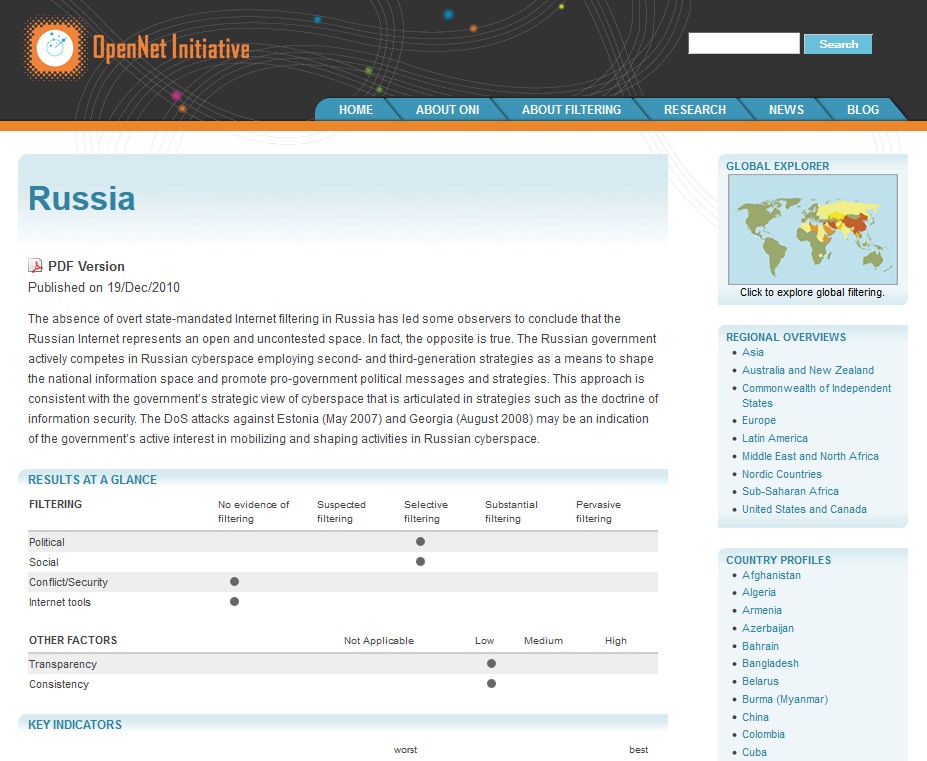Image resolution: width=927 pixels, height=761 pixels.
Task: Visit the BLOG tab
Action: point(862,110)
